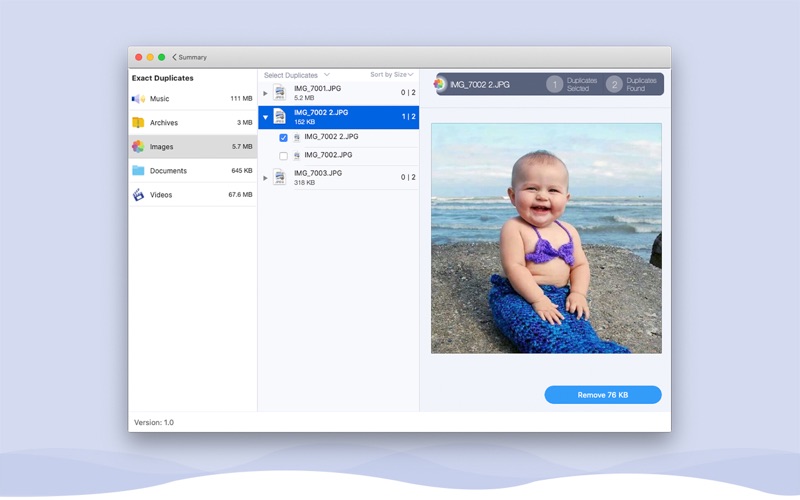Click the Images category icon

[138, 147]
